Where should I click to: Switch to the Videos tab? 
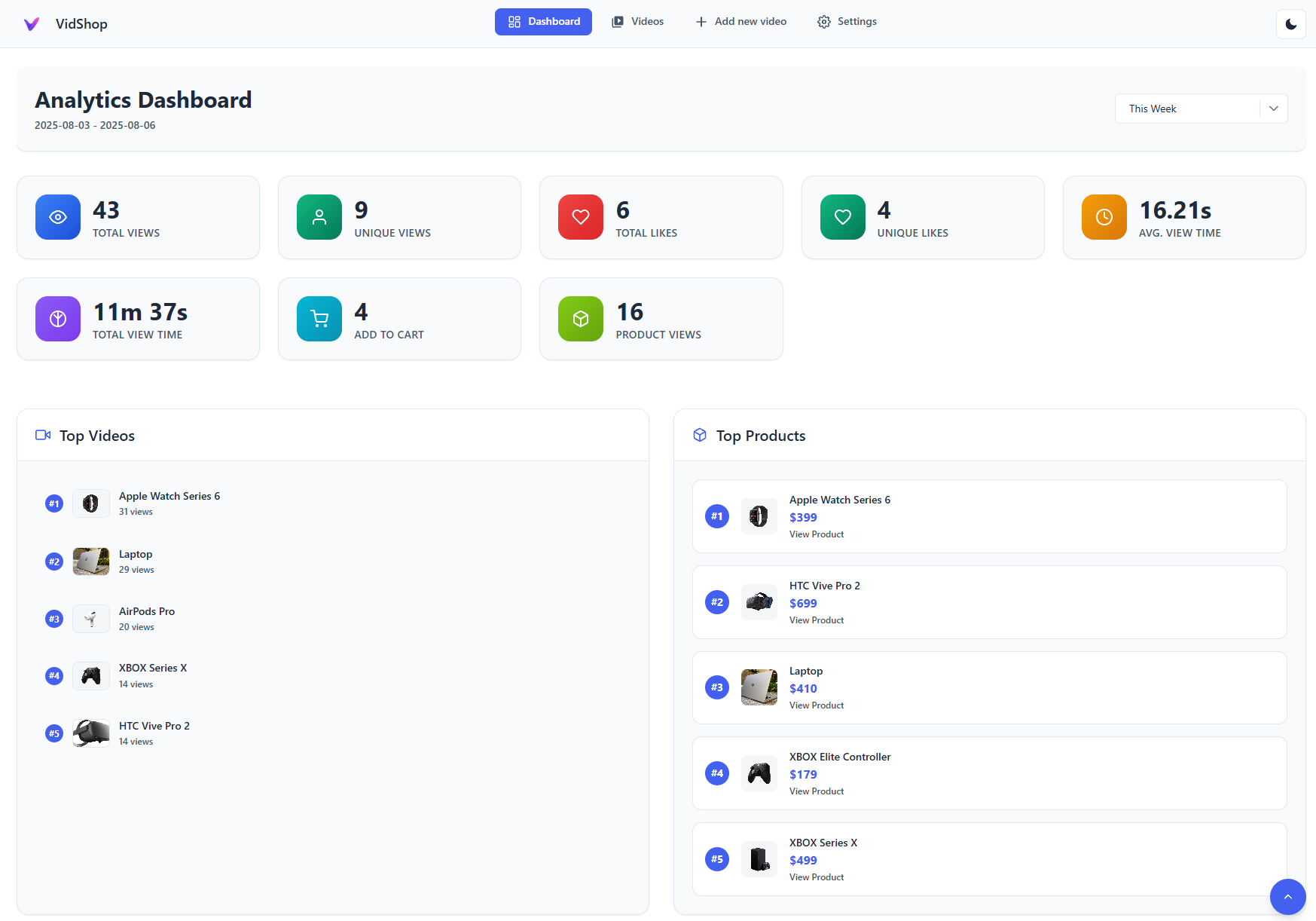pyautogui.click(x=637, y=22)
